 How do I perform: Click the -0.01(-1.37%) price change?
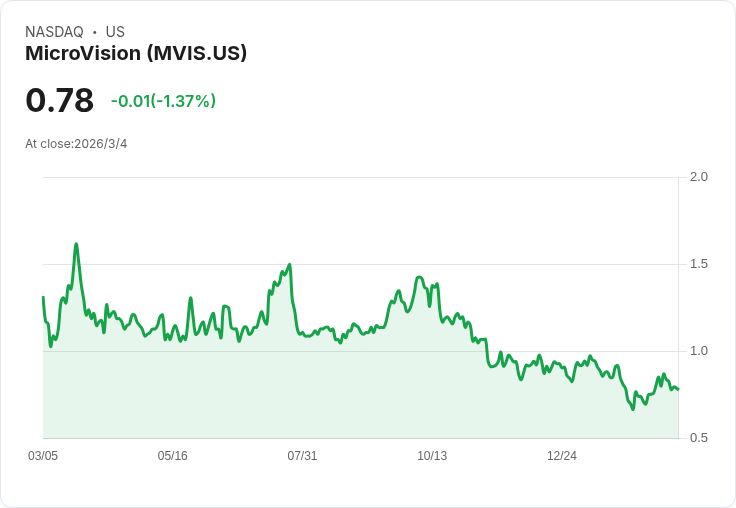click(163, 101)
